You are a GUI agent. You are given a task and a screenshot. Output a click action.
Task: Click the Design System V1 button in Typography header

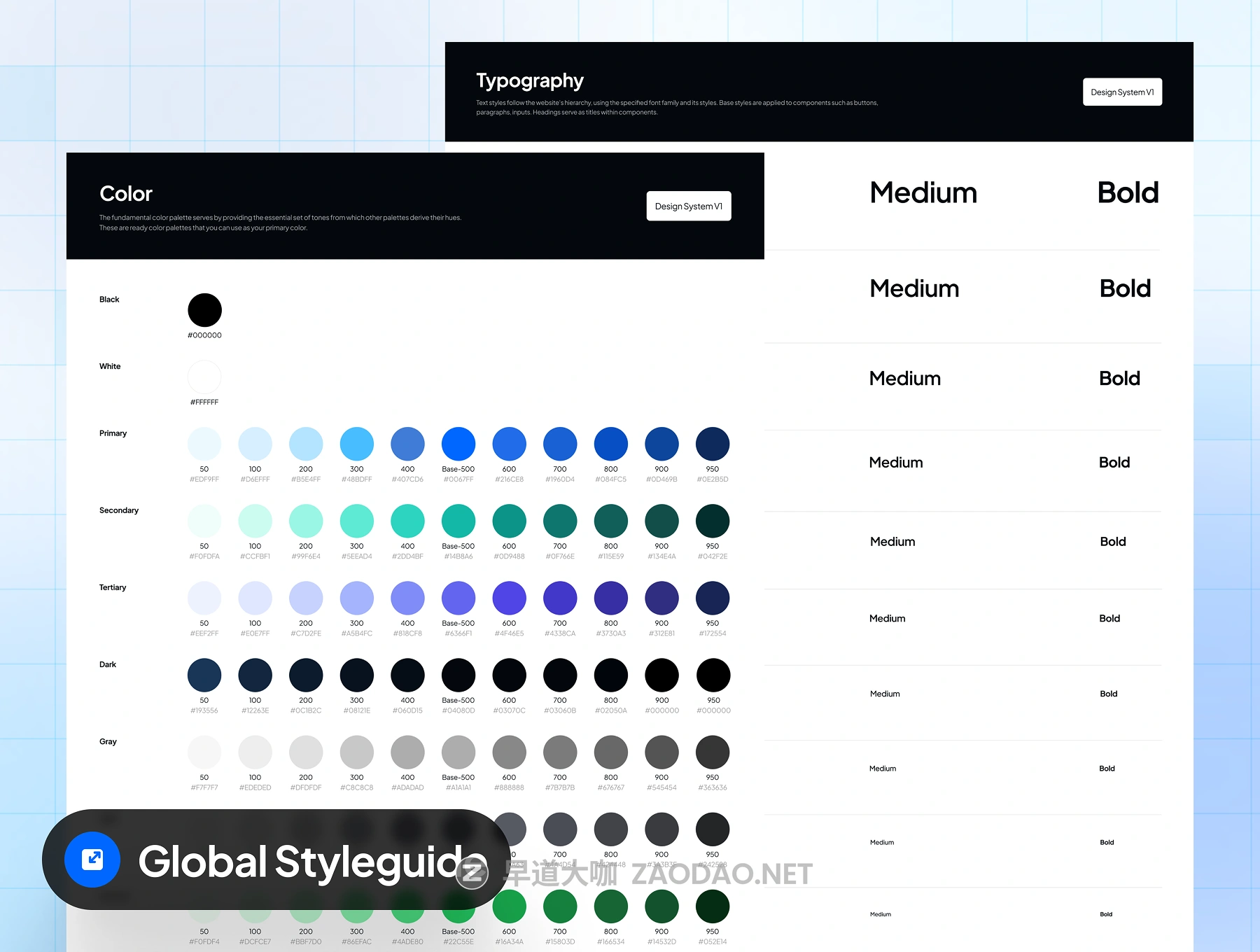tap(1122, 92)
